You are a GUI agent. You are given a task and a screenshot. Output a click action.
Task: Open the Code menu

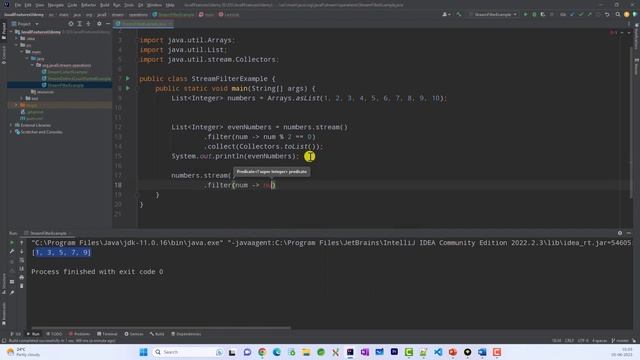[x=72, y=5]
